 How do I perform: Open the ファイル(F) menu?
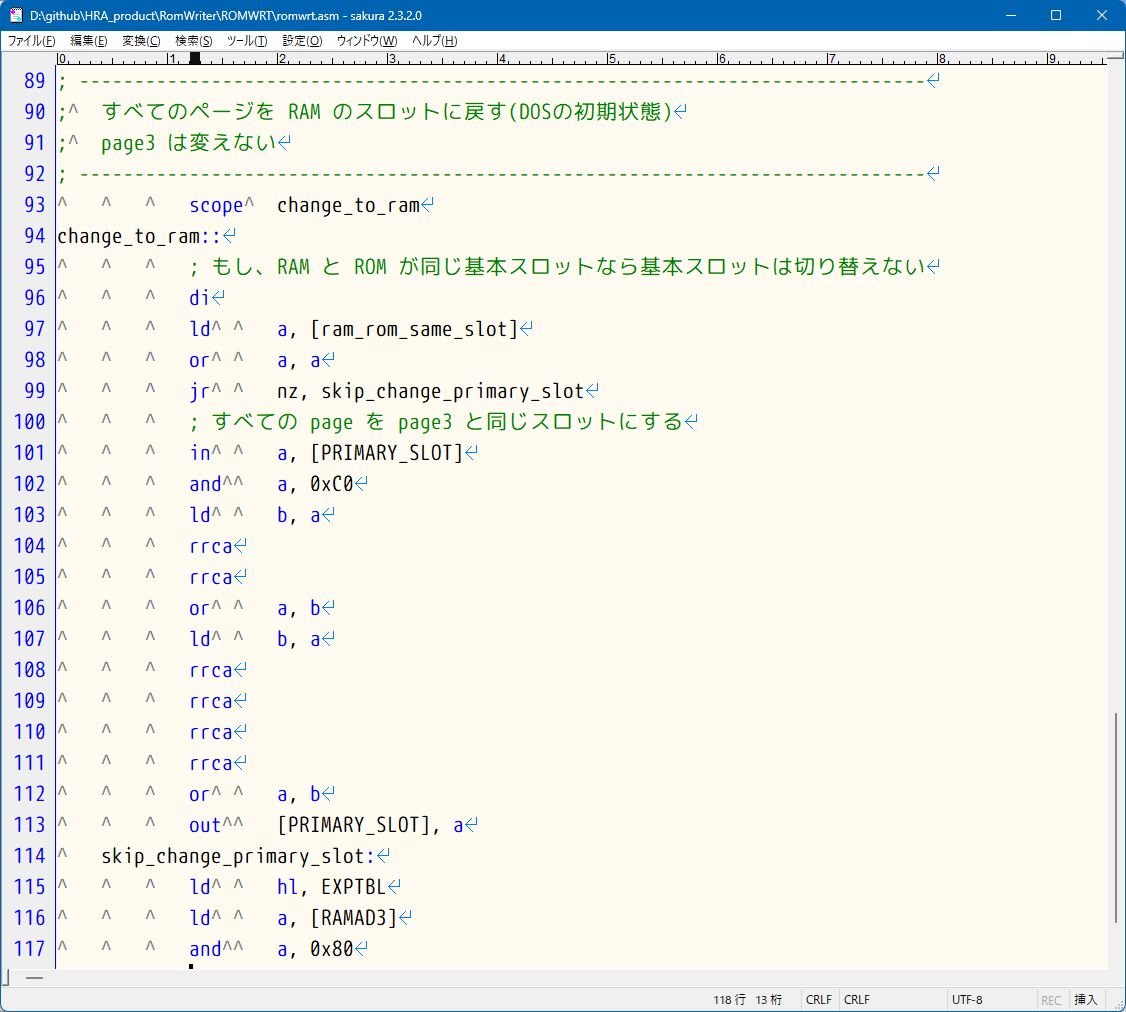coord(31,41)
